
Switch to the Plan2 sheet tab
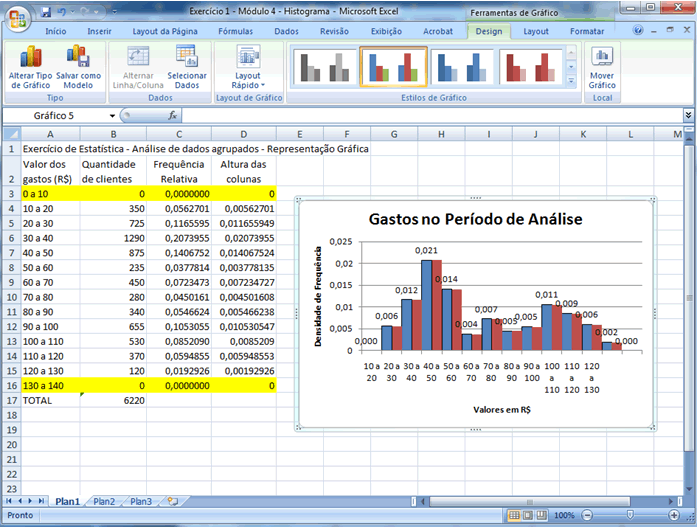coord(105,501)
